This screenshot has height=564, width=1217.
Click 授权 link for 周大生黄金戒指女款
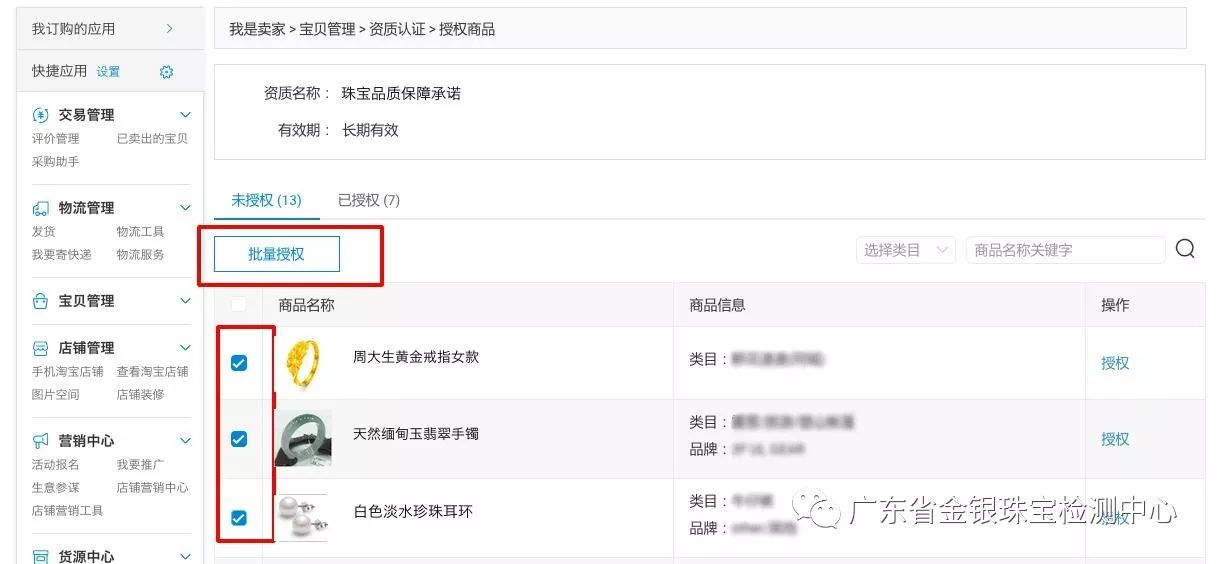click(1115, 363)
